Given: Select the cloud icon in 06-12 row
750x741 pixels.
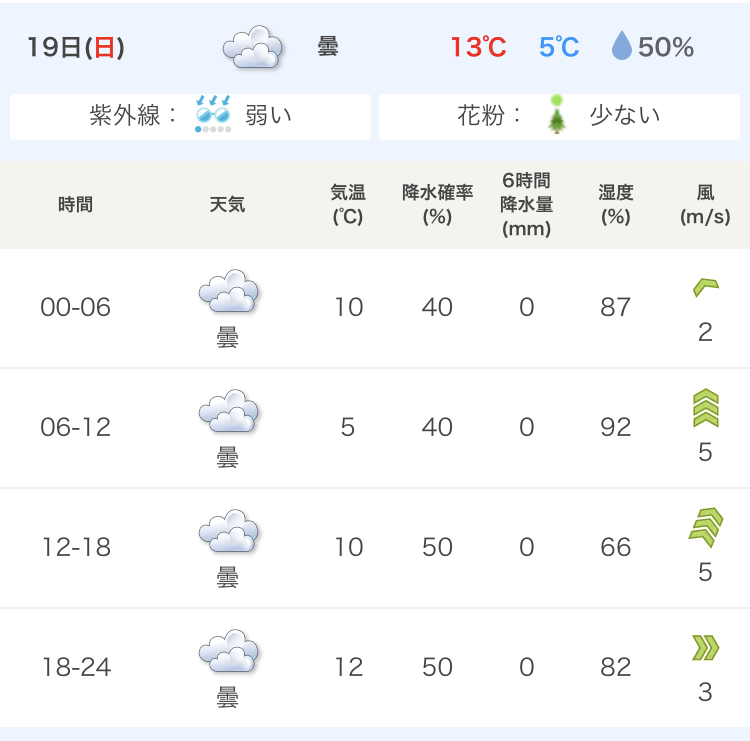Looking at the screenshot, I should 229,411.
